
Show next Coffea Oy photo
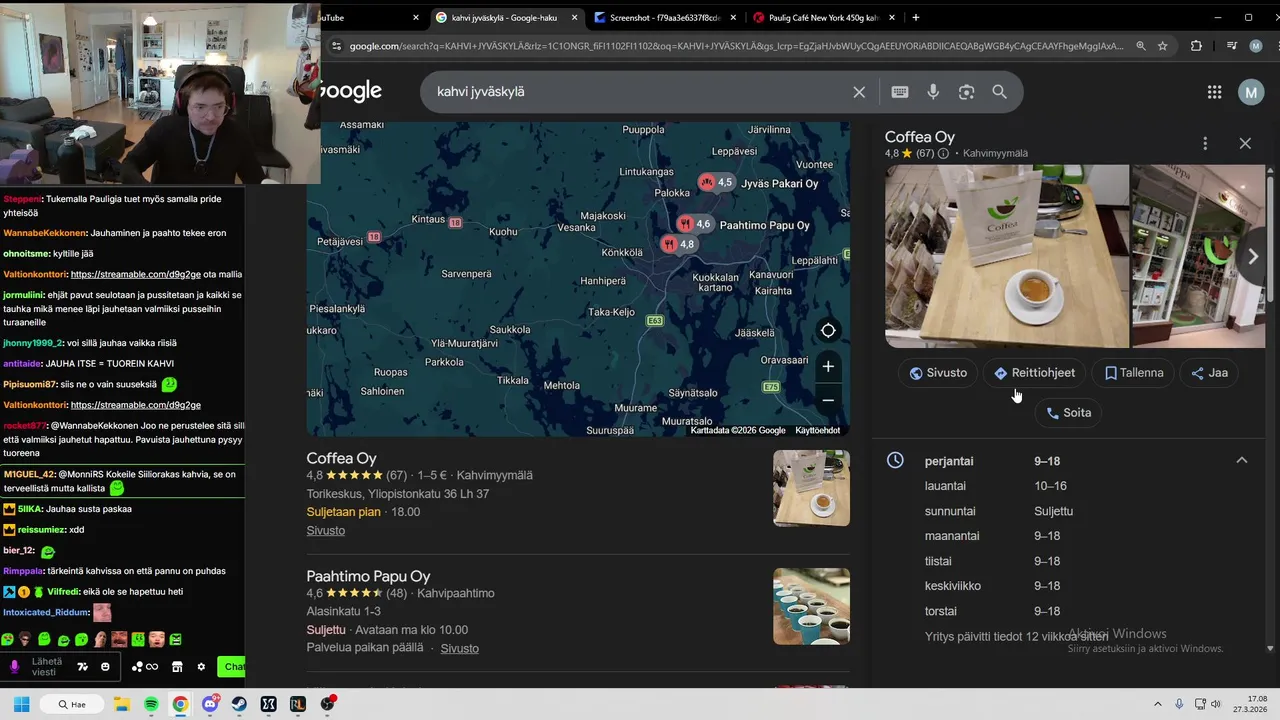[x=1253, y=257]
